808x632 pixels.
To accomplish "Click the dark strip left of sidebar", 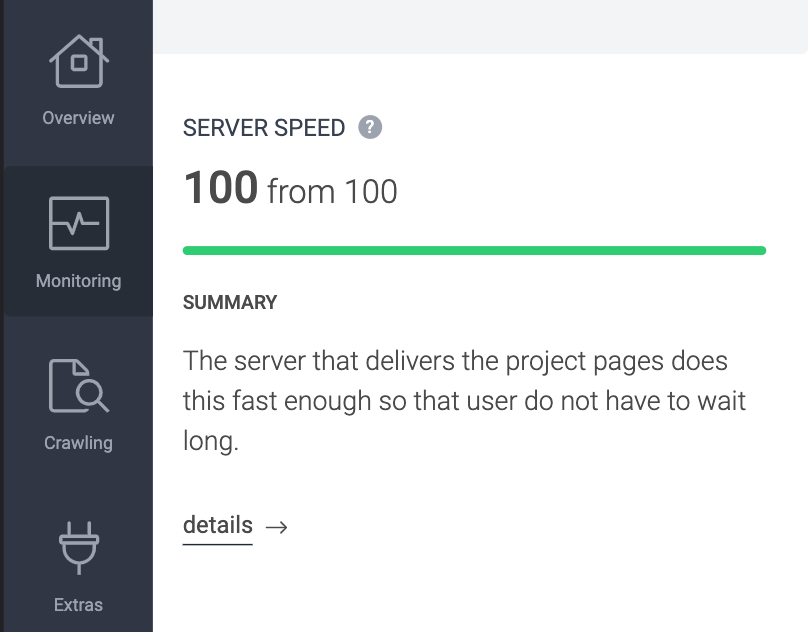I will click(2, 316).
